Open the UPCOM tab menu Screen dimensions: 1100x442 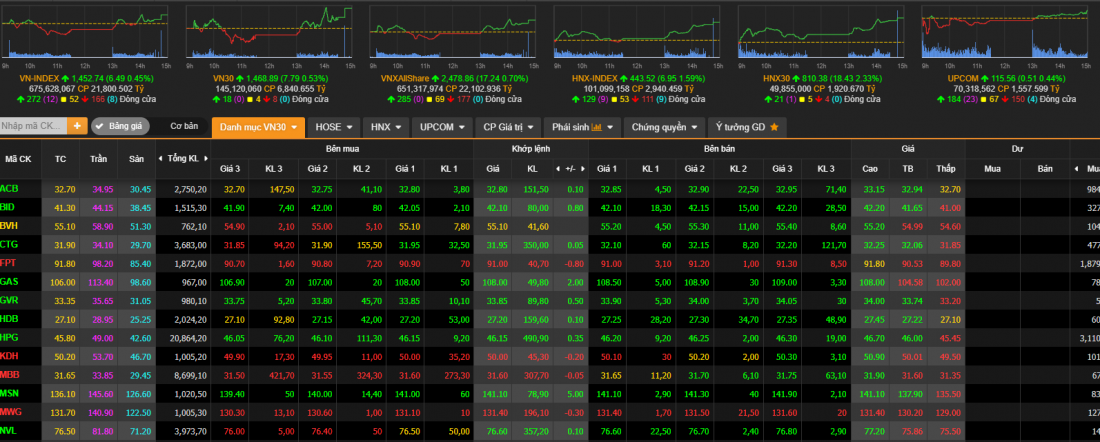coord(441,127)
